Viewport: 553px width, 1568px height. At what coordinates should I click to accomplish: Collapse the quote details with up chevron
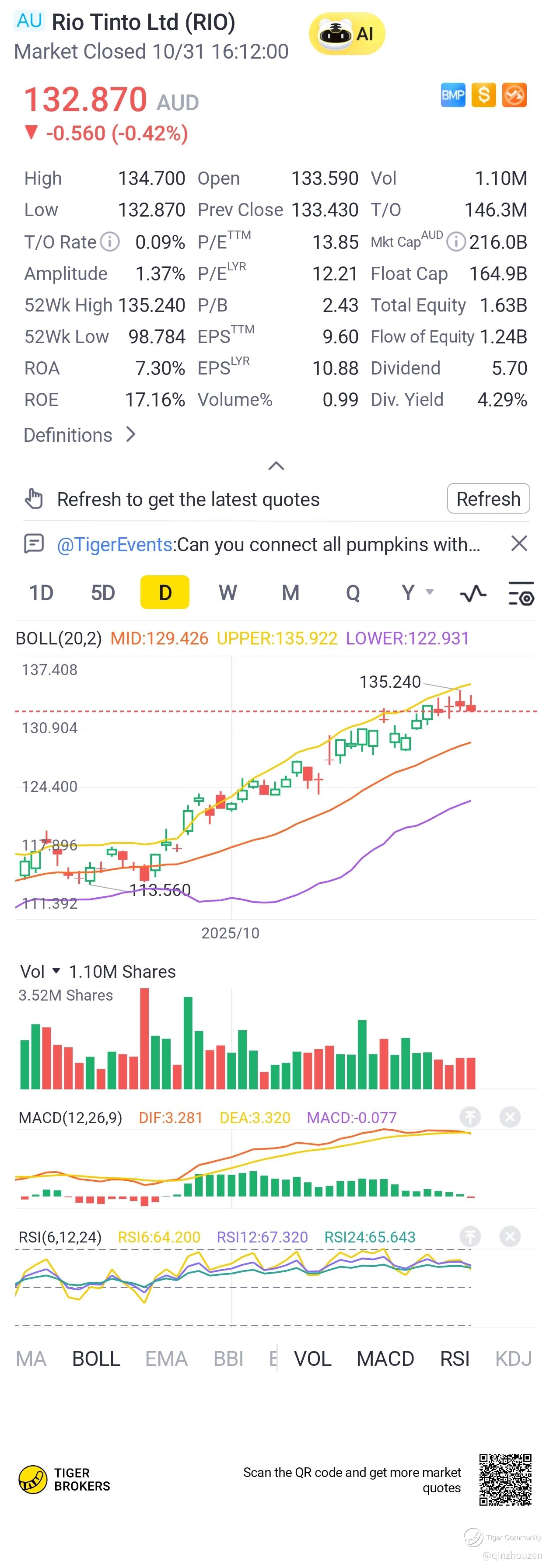click(276, 465)
